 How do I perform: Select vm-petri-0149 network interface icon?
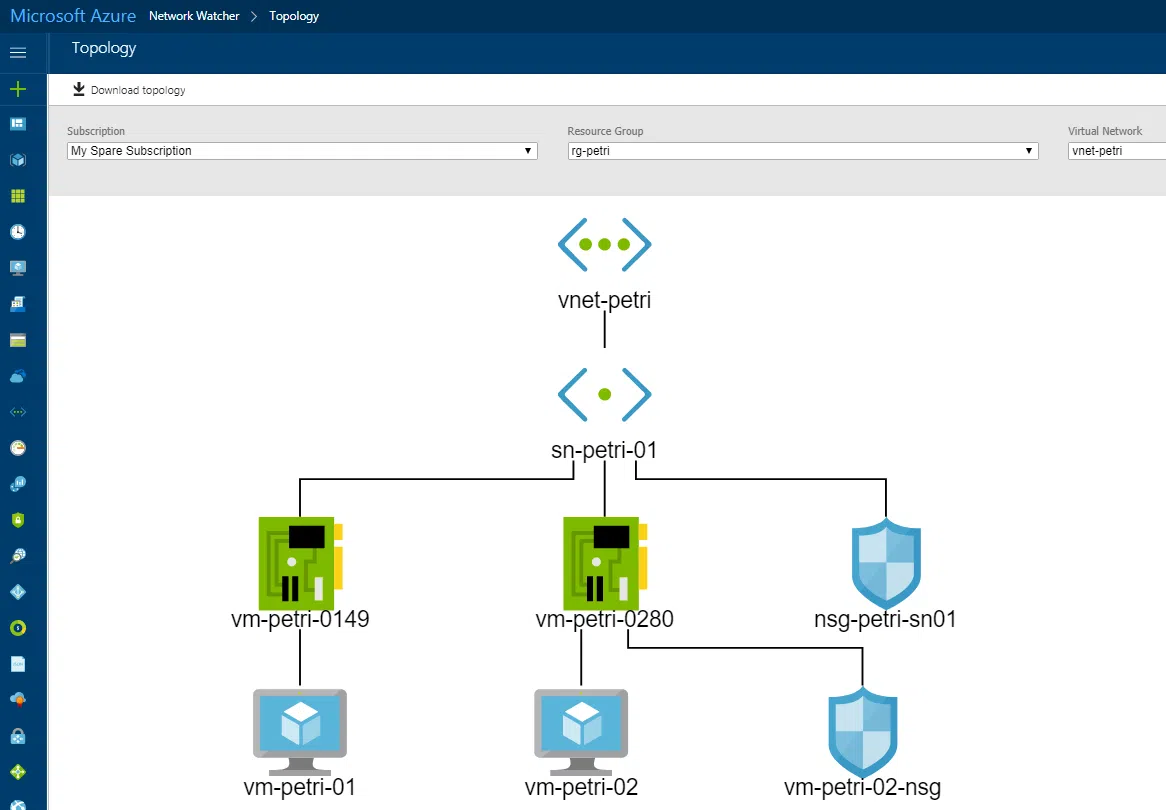click(x=300, y=563)
